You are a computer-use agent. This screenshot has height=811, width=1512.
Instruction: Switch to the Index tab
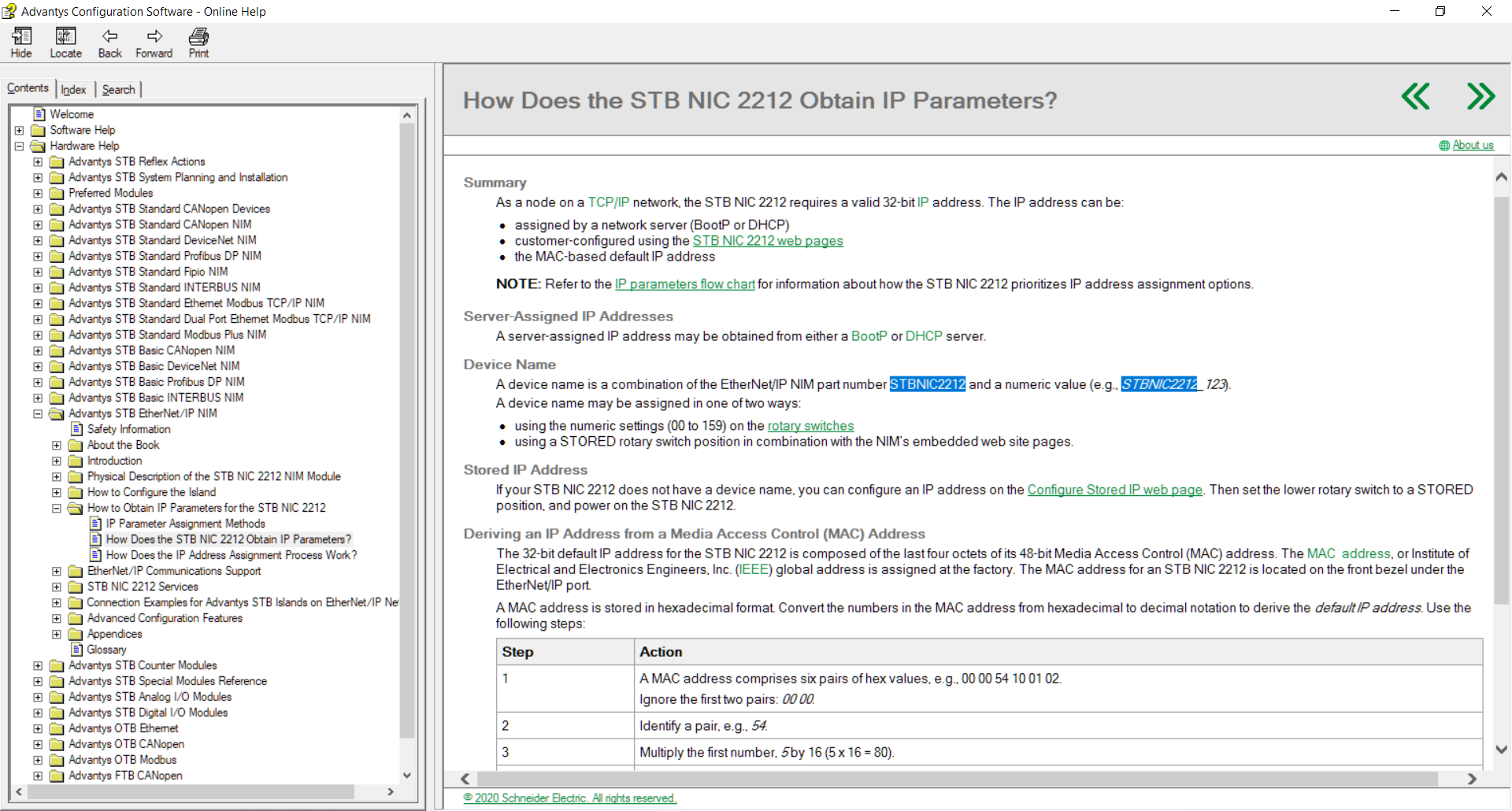point(73,90)
